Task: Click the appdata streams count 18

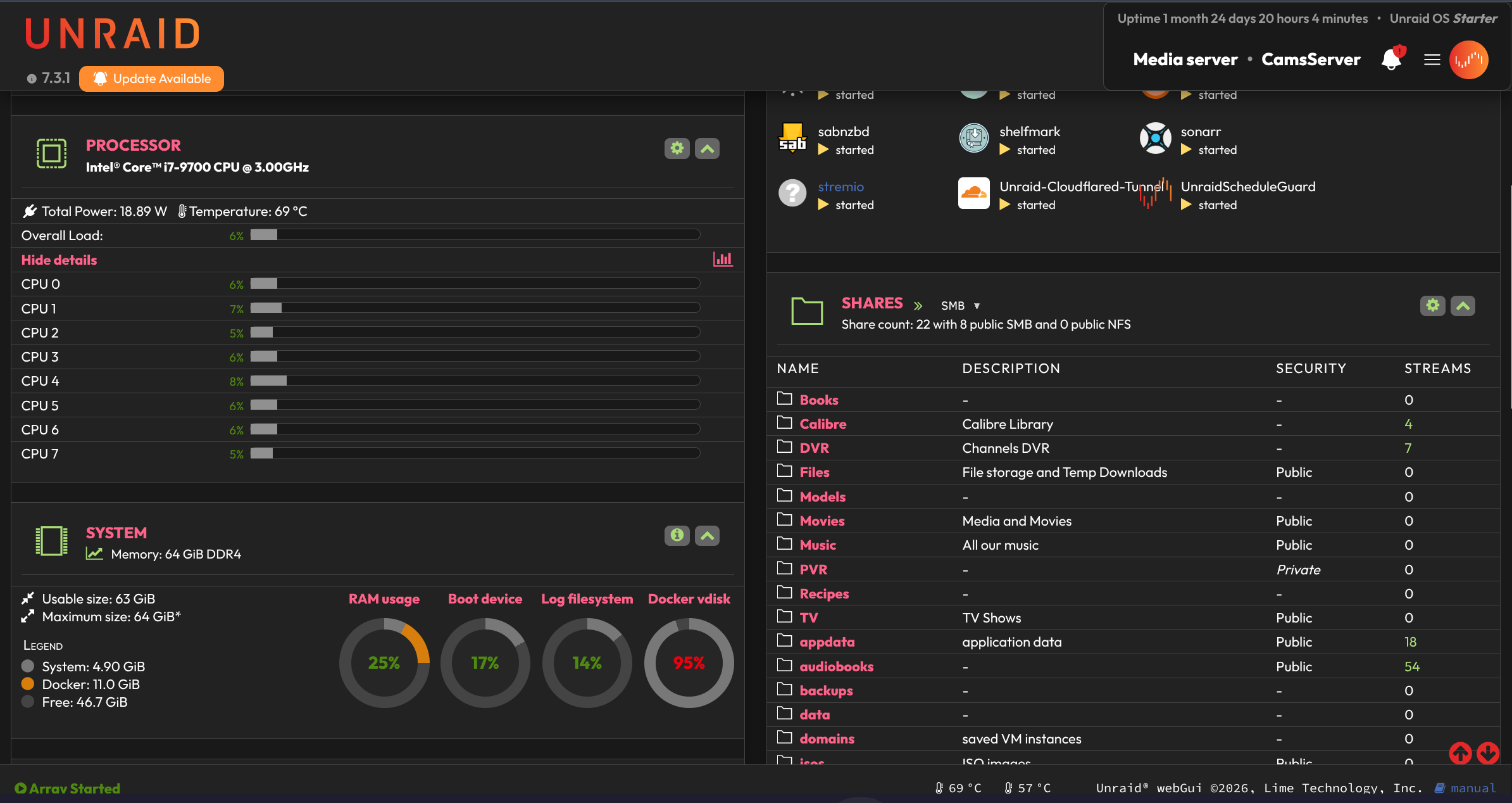Action: click(x=1411, y=642)
